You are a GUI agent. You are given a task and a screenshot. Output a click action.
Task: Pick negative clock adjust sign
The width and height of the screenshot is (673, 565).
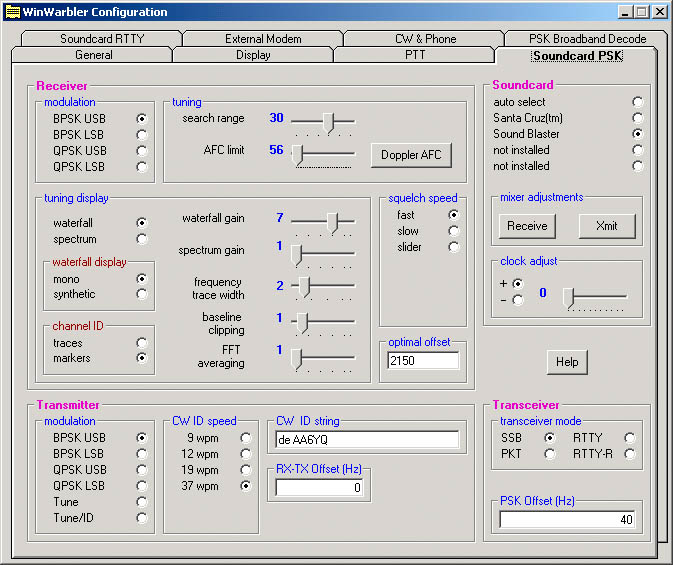pyautogui.click(x=517, y=300)
